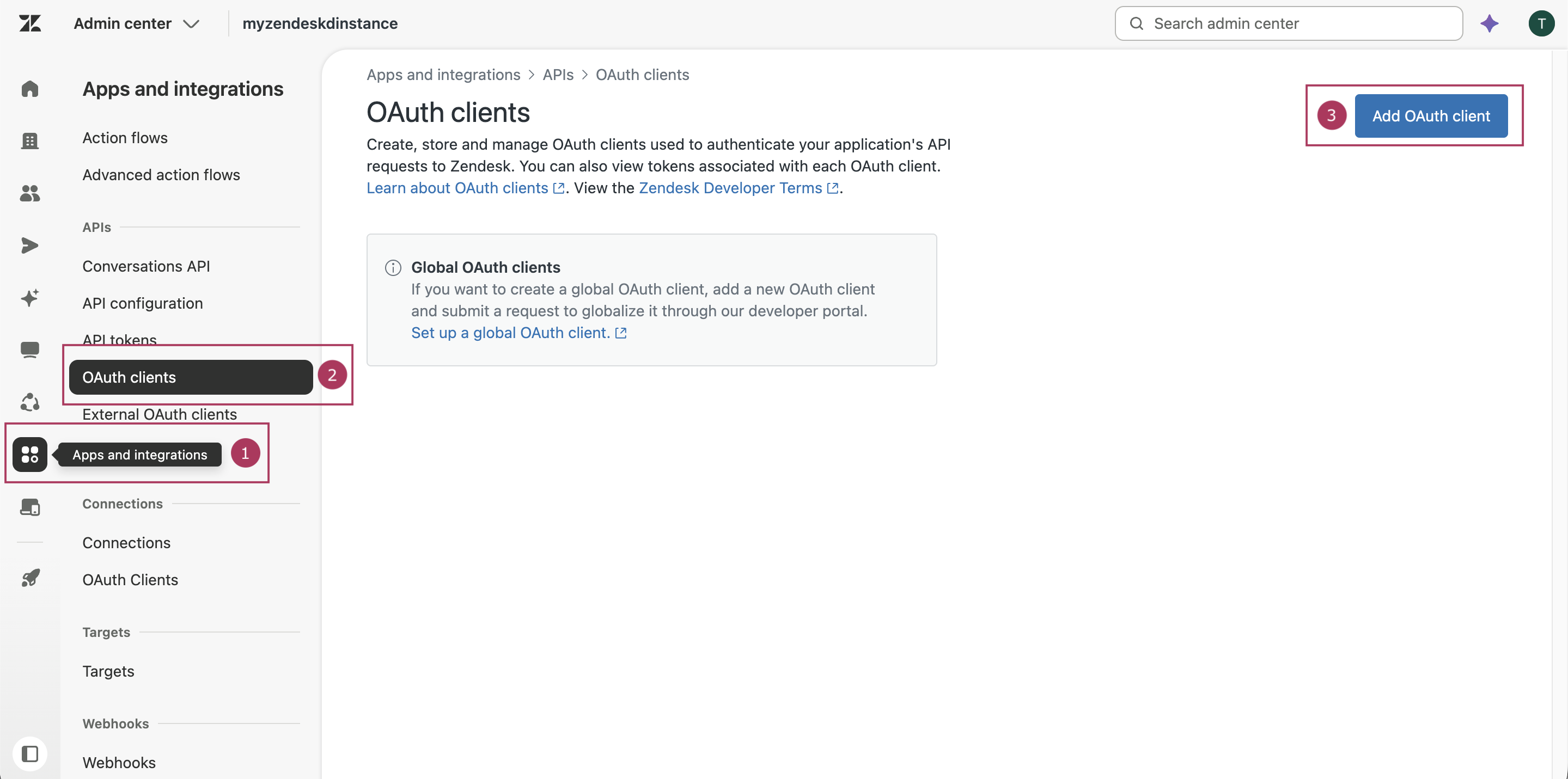
Task: Collapse the sidebar panel toggle
Action: [x=30, y=753]
